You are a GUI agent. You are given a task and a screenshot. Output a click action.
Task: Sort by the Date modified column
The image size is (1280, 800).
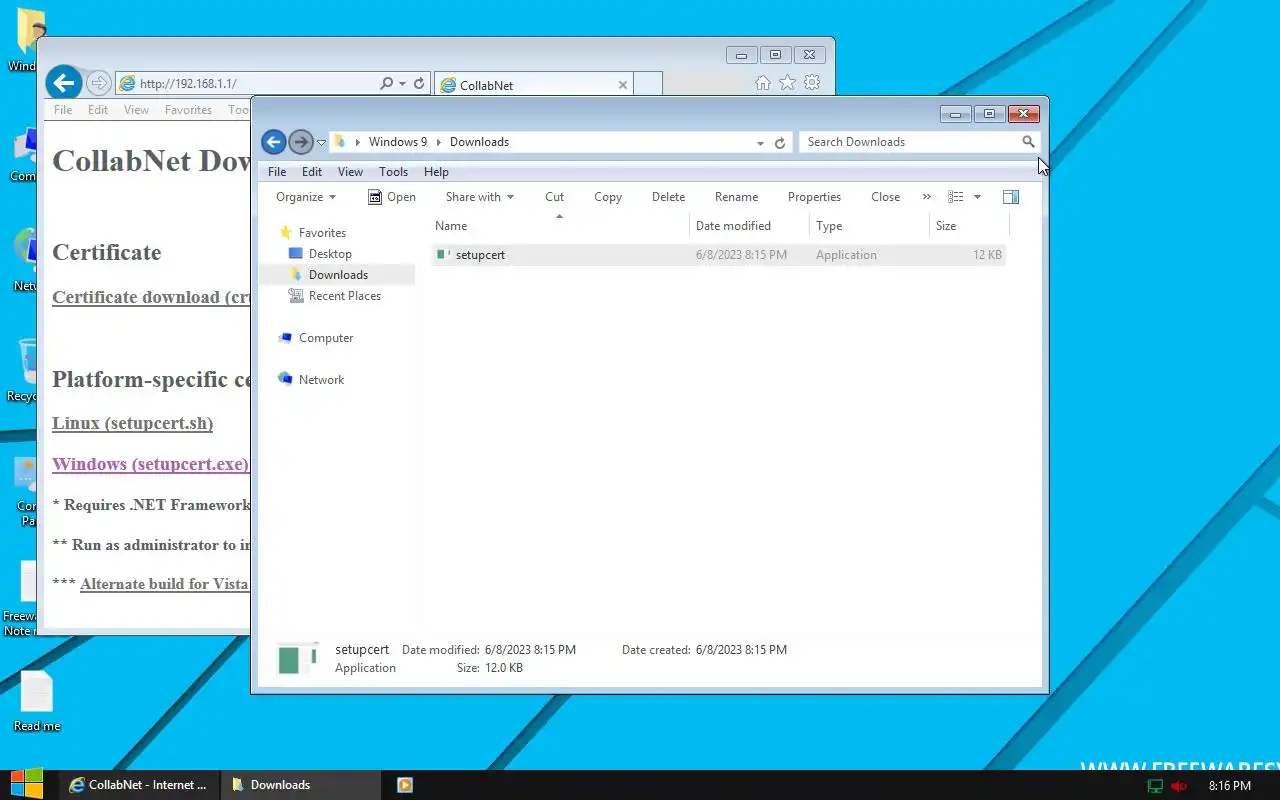click(x=749, y=226)
